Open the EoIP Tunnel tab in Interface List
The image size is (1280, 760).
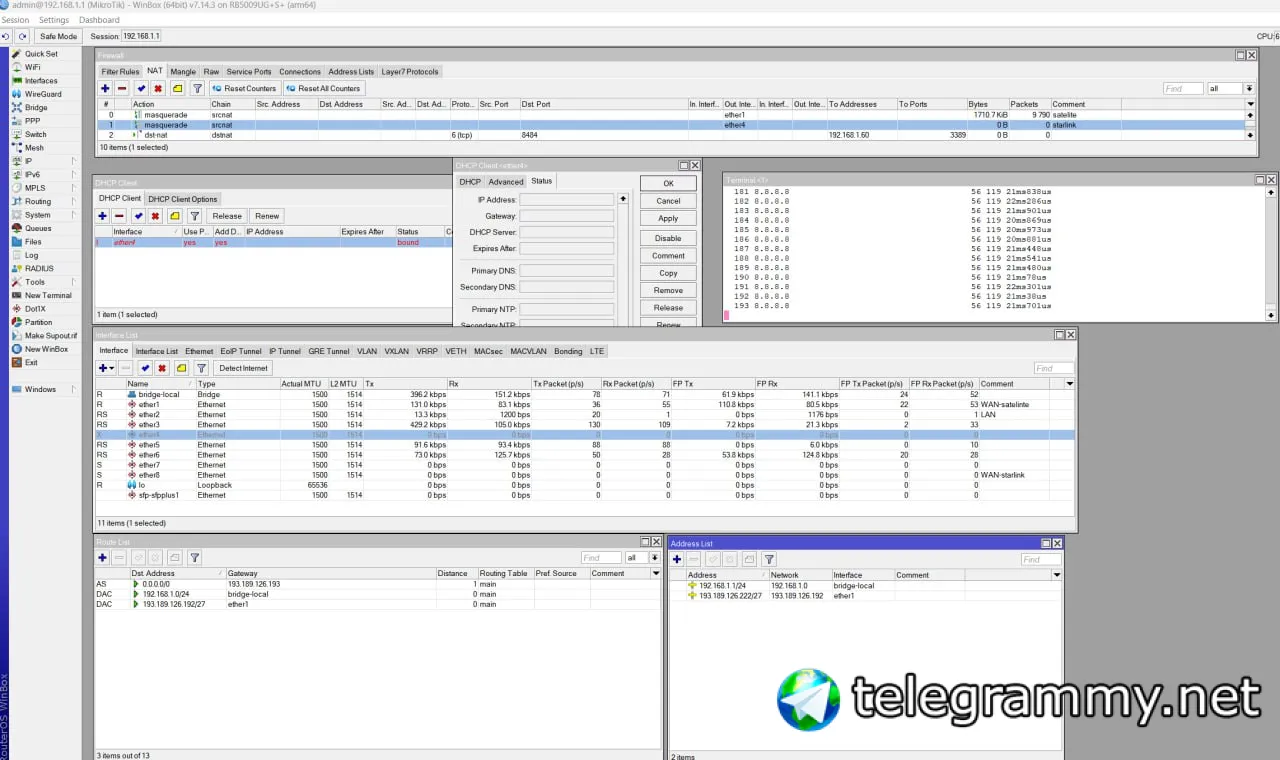(x=241, y=351)
